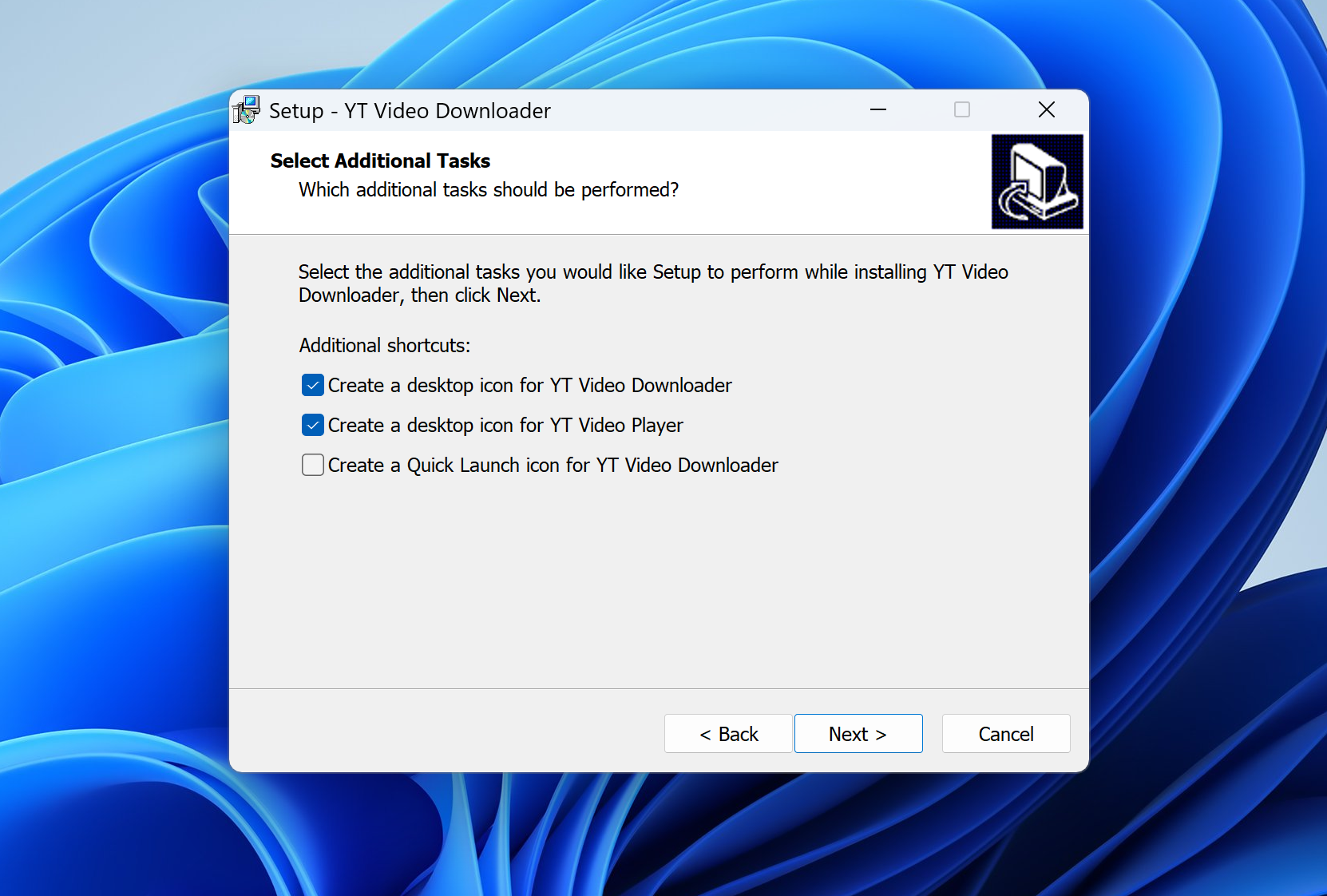Uncheck desktop icon box for YT Video Downloader
1327x896 pixels.
click(313, 386)
